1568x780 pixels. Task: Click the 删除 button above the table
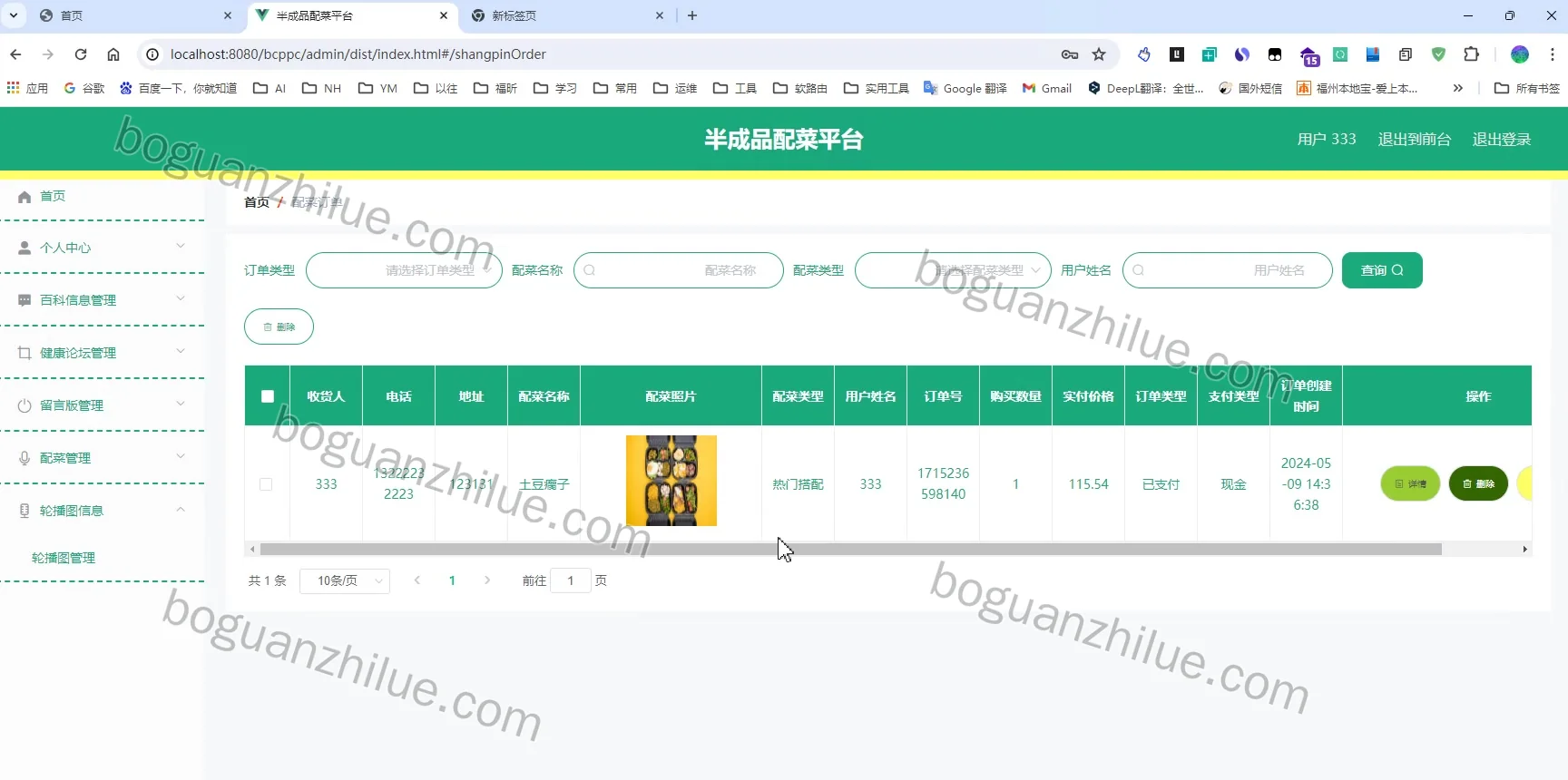279,327
